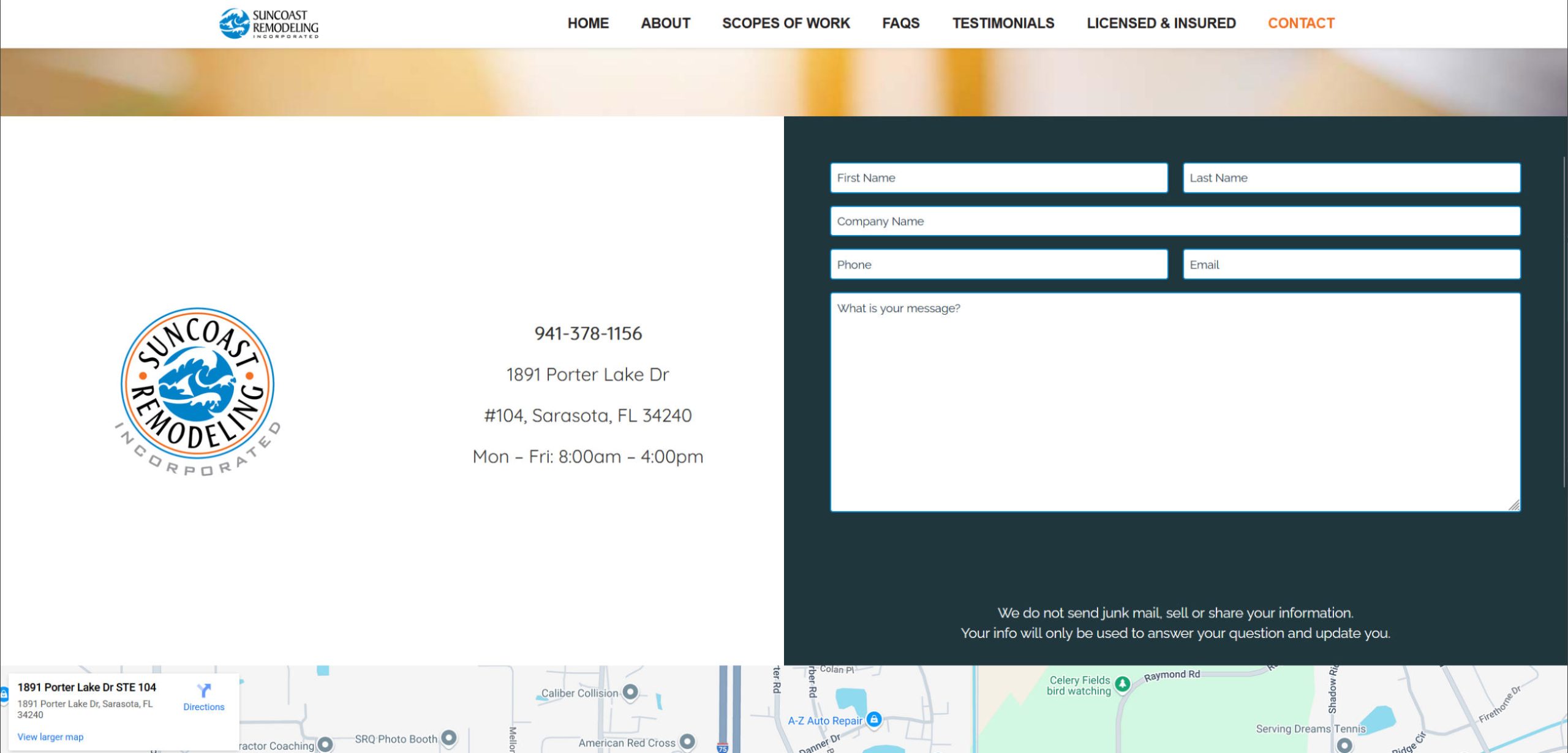Click into the Email input field
The height and width of the screenshot is (753, 1568).
pyautogui.click(x=1351, y=264)
